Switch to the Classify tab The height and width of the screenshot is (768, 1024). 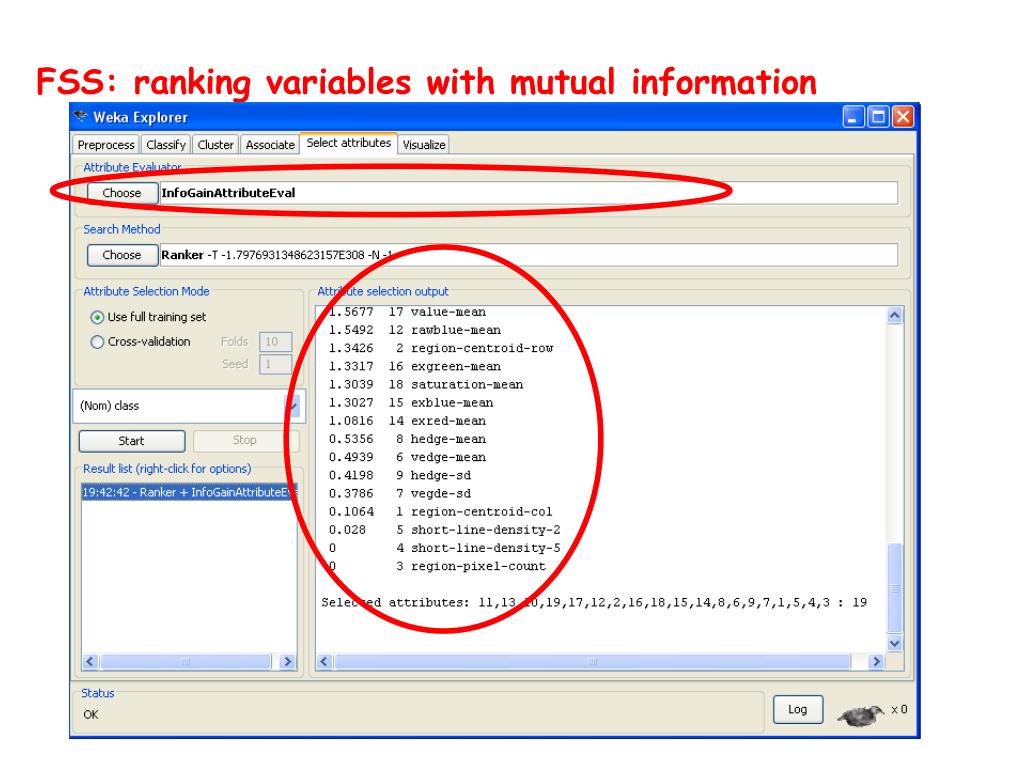166,144
